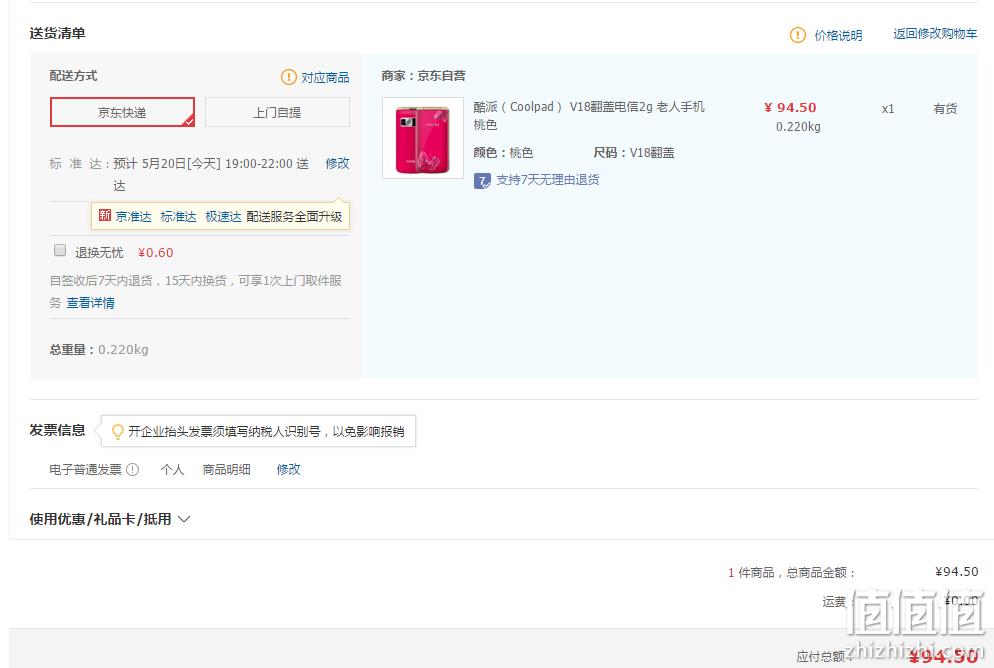Click the 总商品金额 ¥94.50 total value
Viewport: 994px width, 668px height.
(957, 572)
